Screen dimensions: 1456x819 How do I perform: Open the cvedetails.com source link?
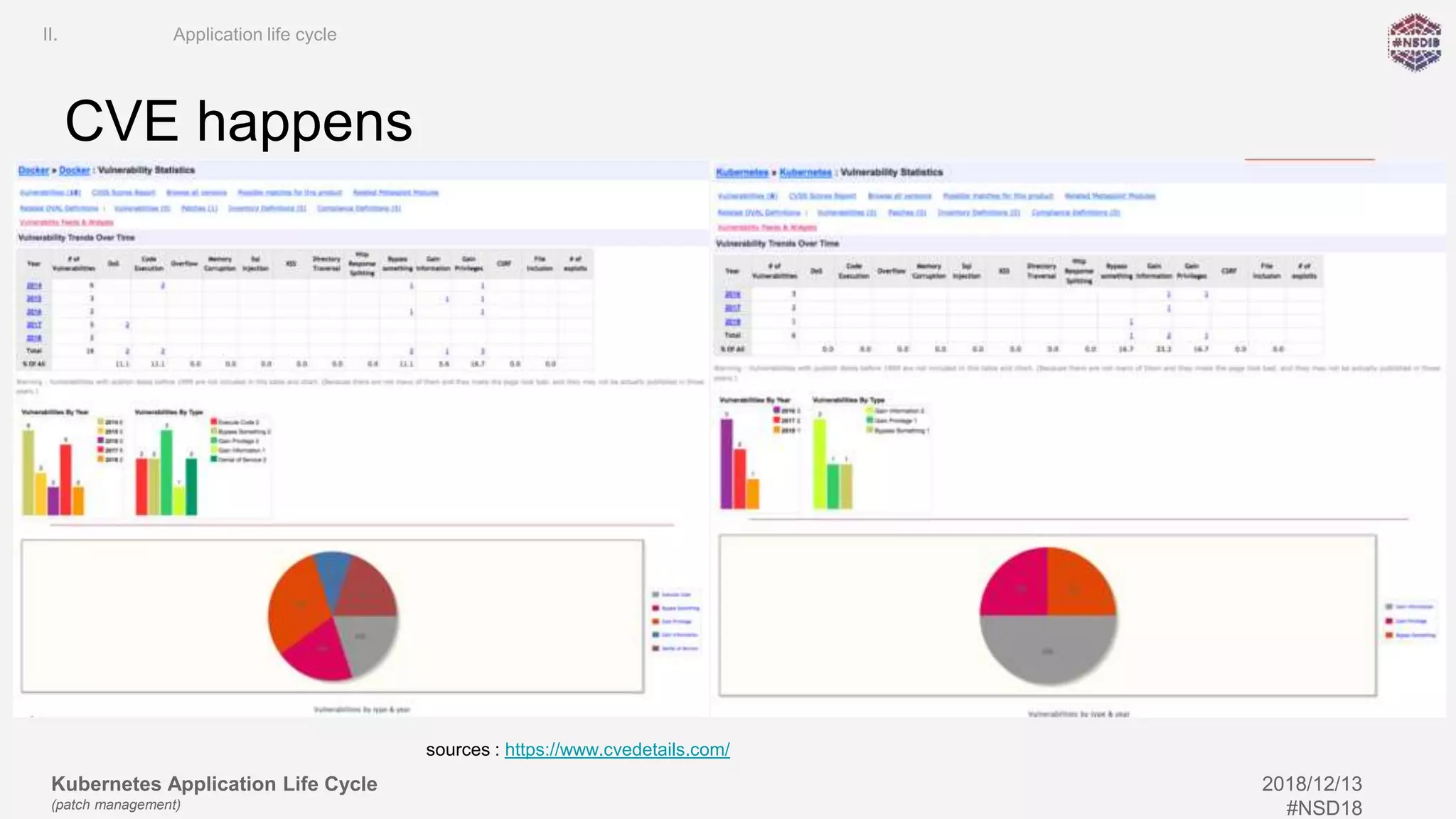click(617, 749)
